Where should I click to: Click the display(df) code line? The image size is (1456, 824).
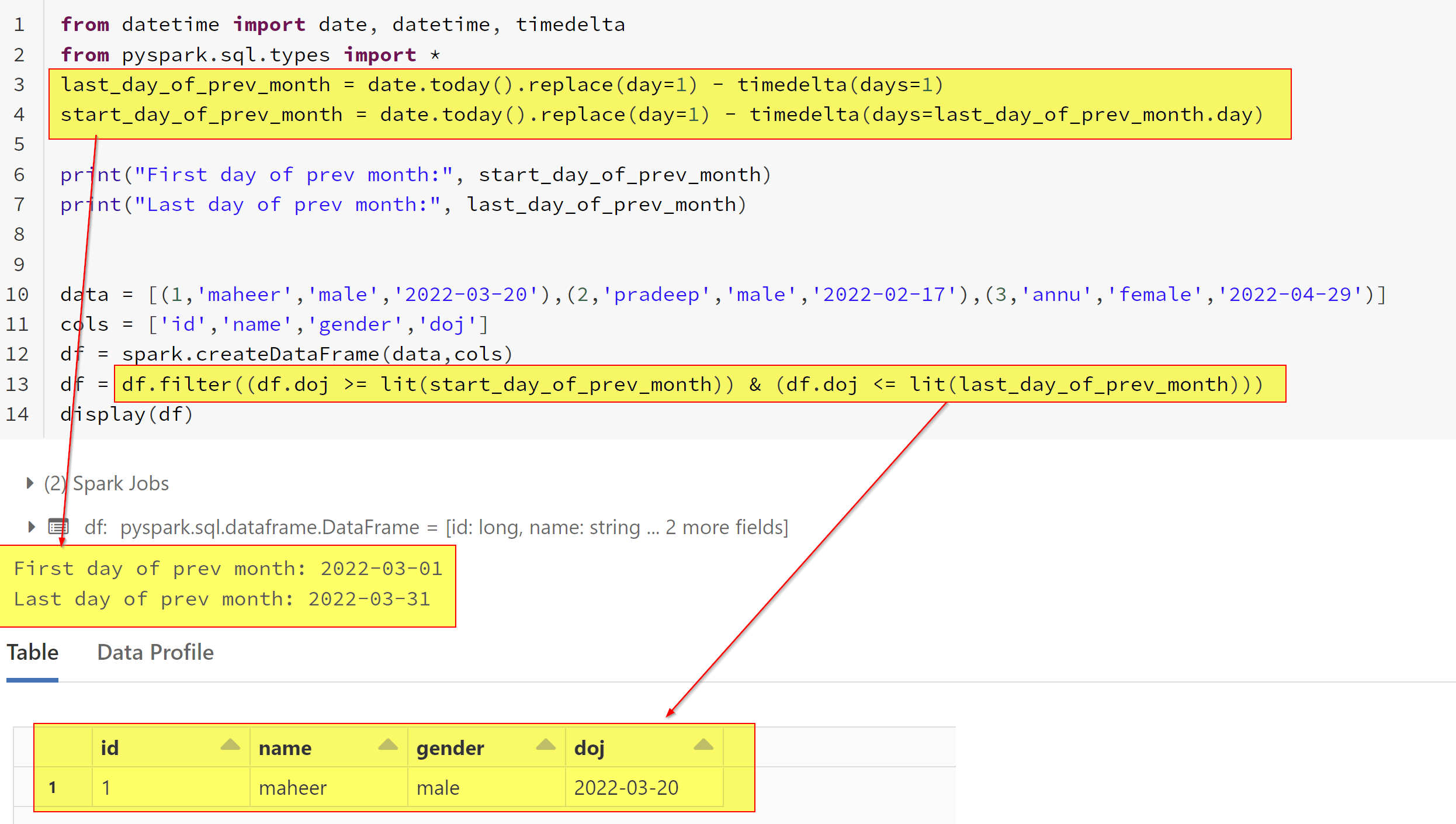click(x=127, y=414)
